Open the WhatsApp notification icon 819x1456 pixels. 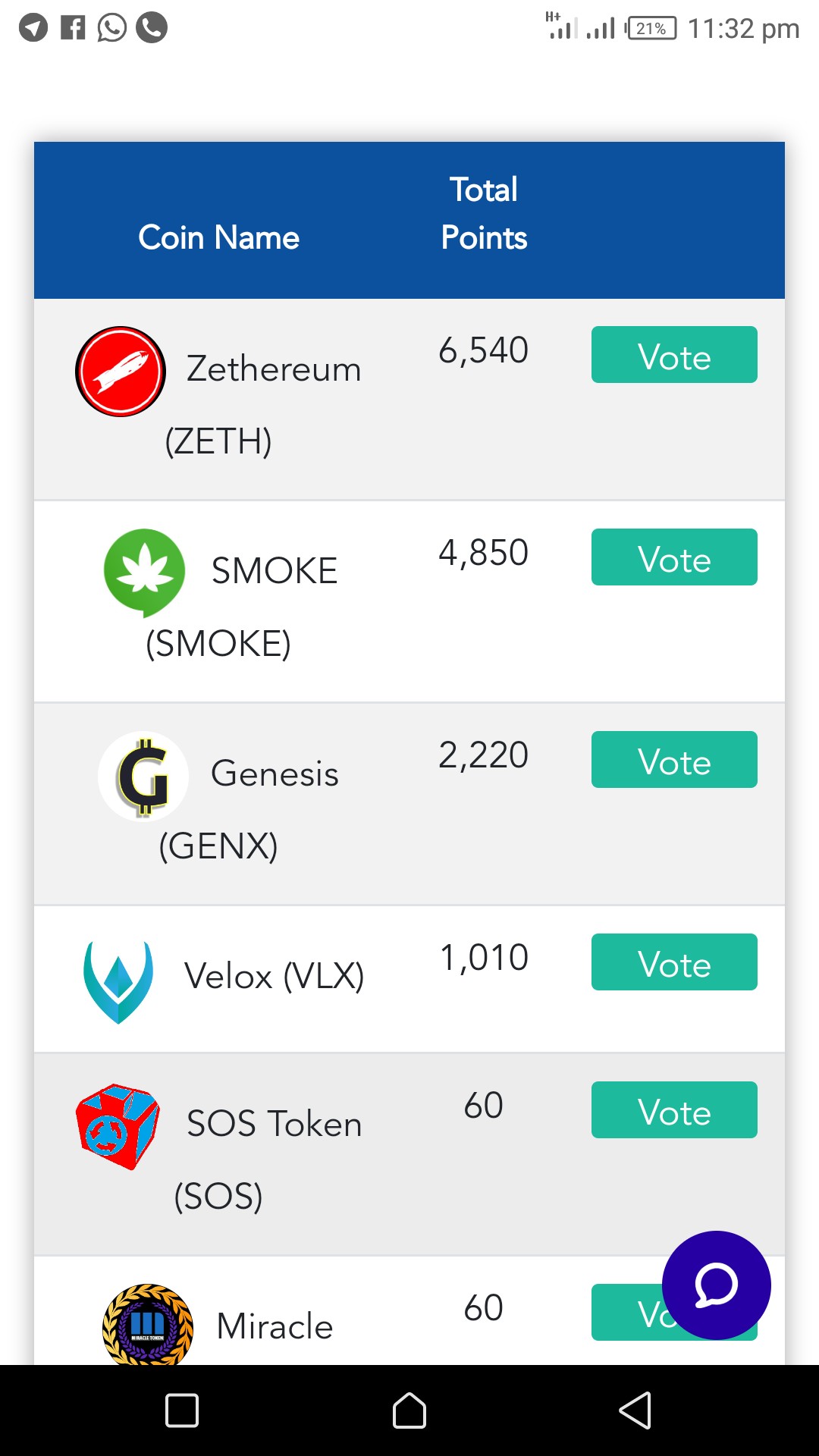coord(112,28)
